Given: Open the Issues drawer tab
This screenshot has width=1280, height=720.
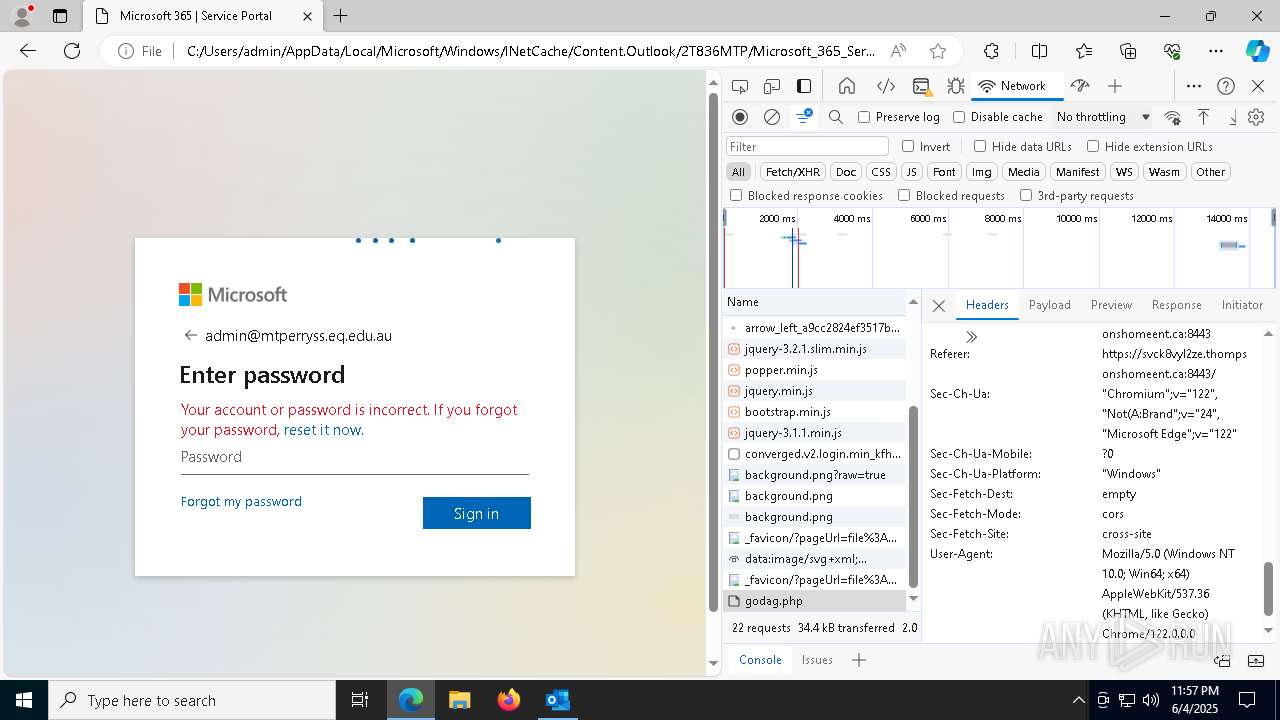Looking at the screenshot, I should (817, 660).
